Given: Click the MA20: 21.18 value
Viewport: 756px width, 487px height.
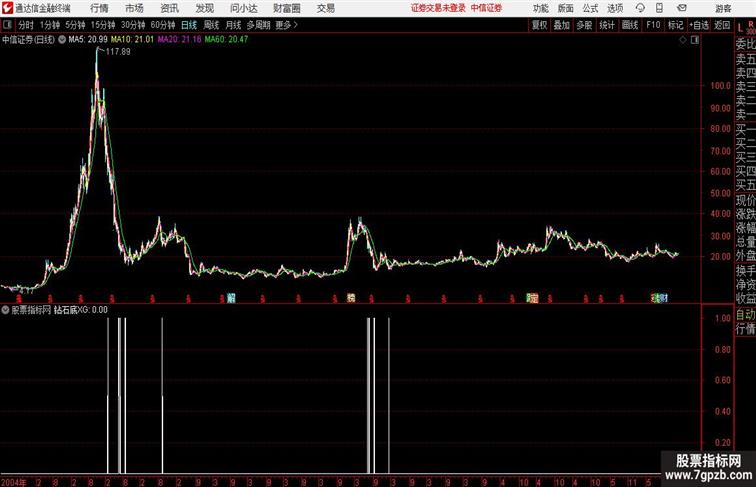Looking at the screenshot, I should (x=179, y=40).
